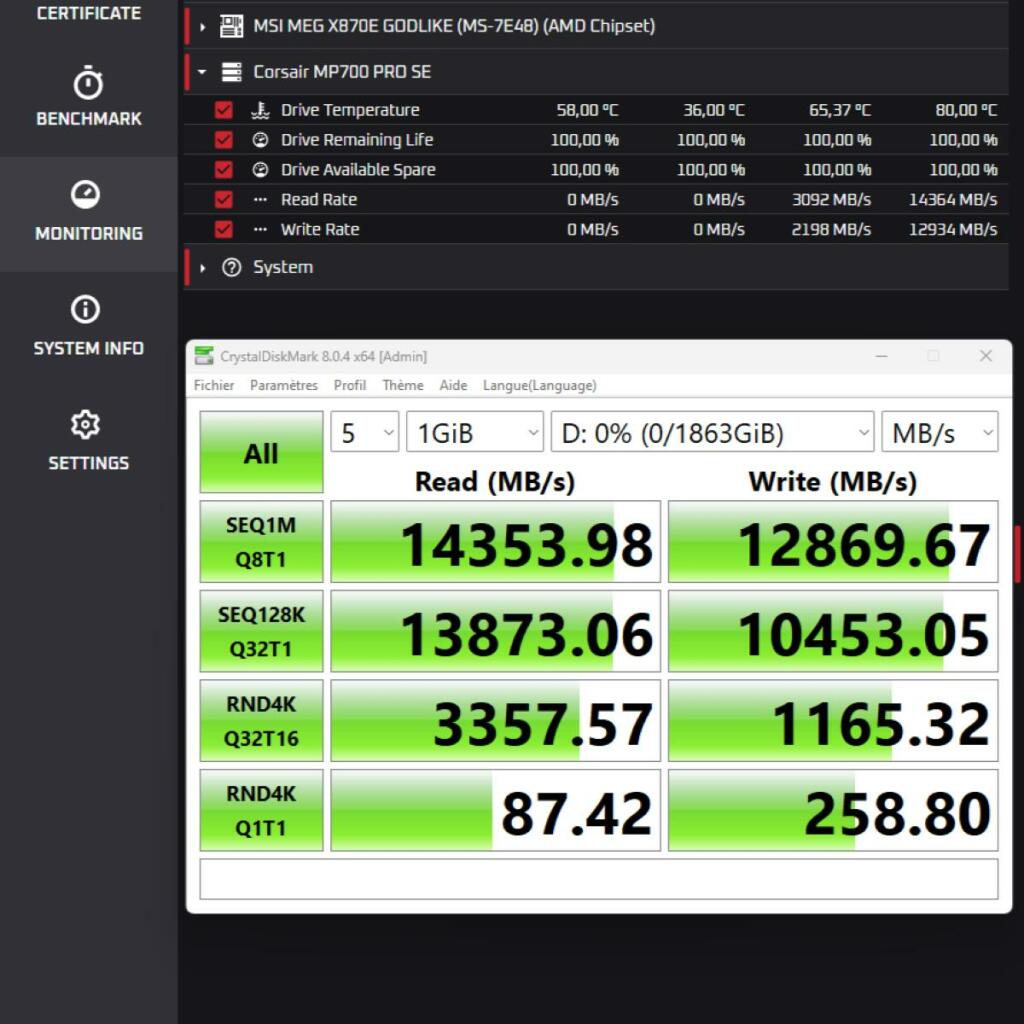The image size is (1024, 1024).
Task: Click the RND4K Q32T16 read result 3357.57
Action: coord(496,721)
